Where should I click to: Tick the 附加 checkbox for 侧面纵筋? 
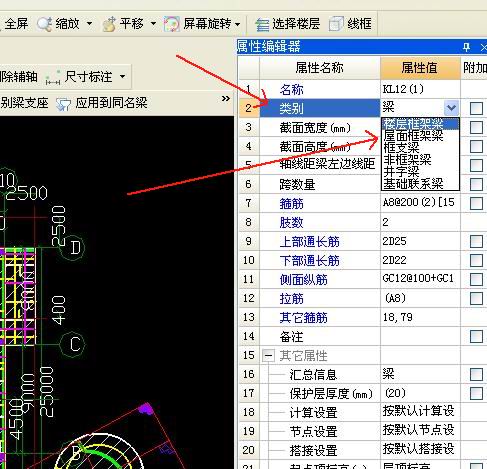[x=476, y=279]
